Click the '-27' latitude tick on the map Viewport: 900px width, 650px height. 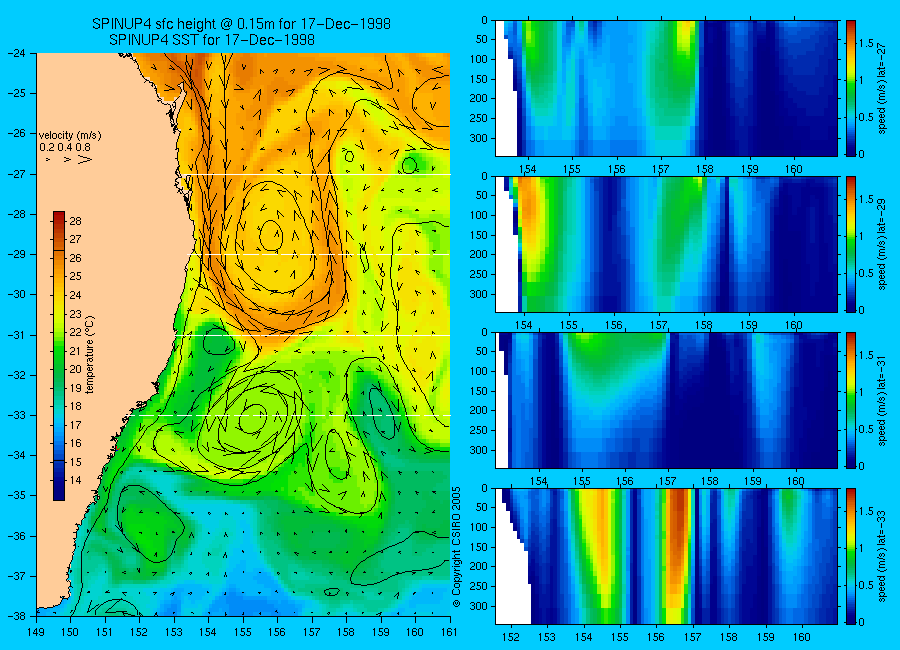16,174
